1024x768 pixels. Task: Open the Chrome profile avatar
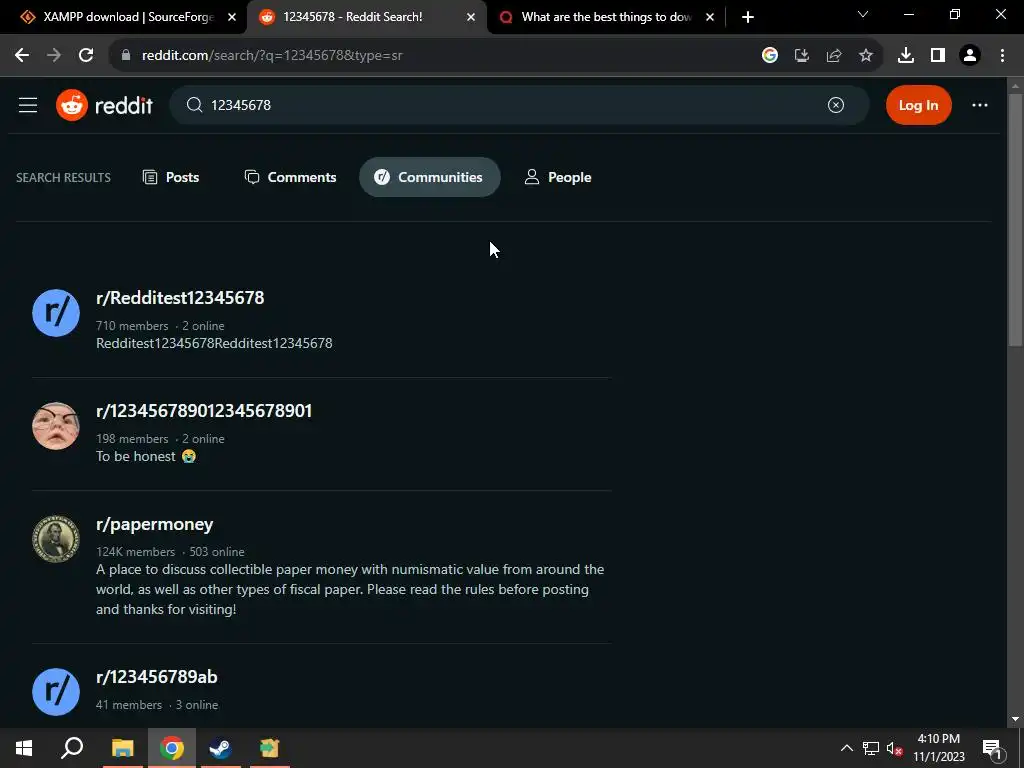970,56
